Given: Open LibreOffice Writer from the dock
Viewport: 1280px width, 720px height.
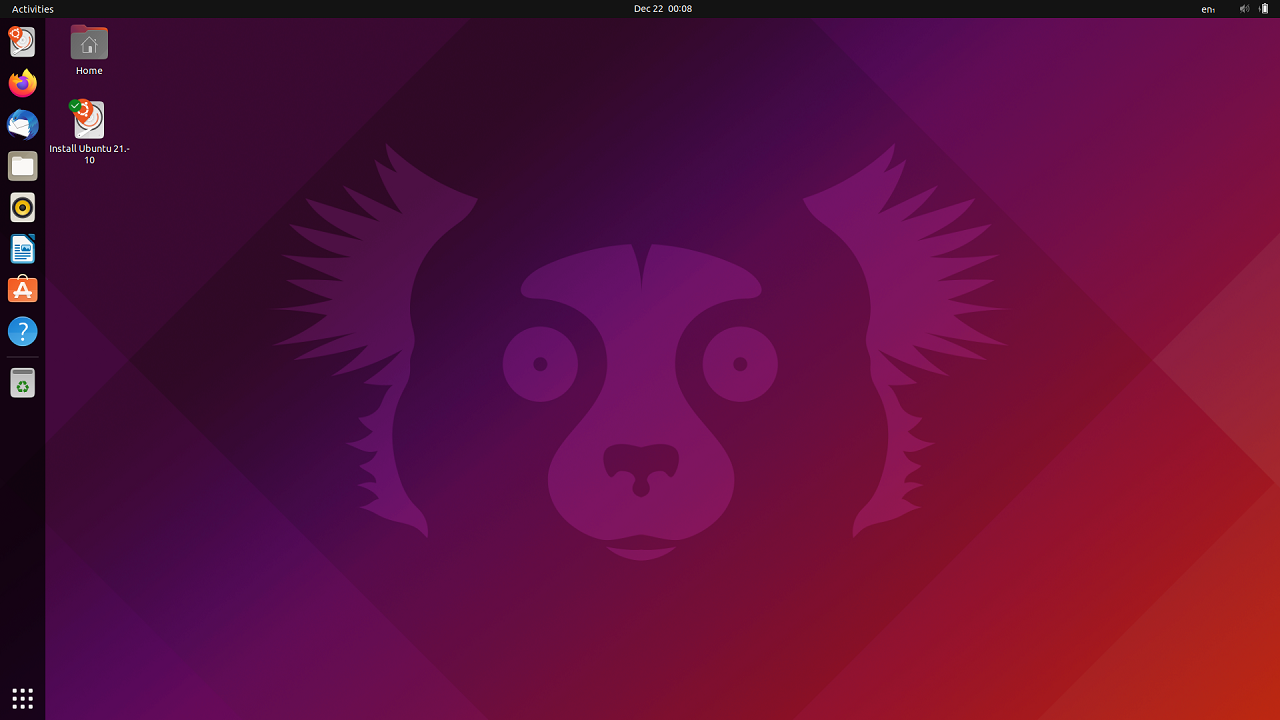Looking at the screenshot, I should (22, 249).
